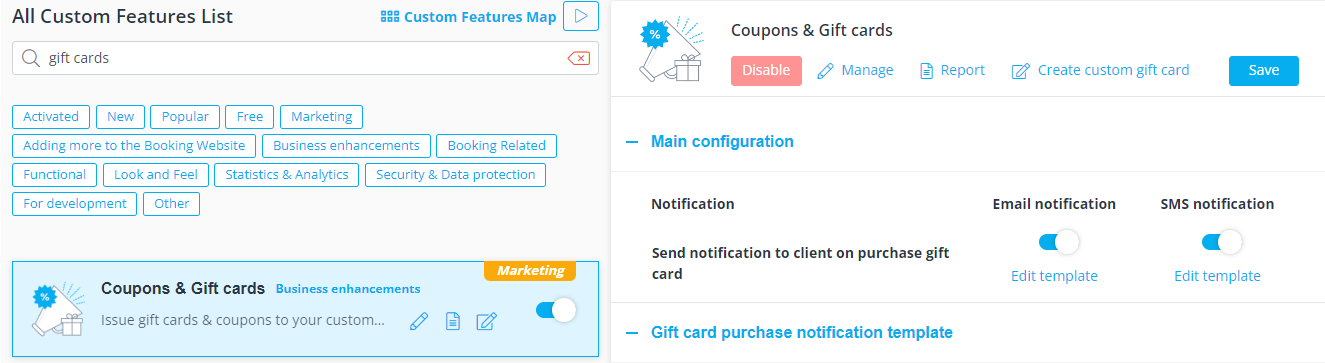The height and width of the screenshot is (363, 1325).
Task: Filter by the Marketing tag
Action: point(322,116)
